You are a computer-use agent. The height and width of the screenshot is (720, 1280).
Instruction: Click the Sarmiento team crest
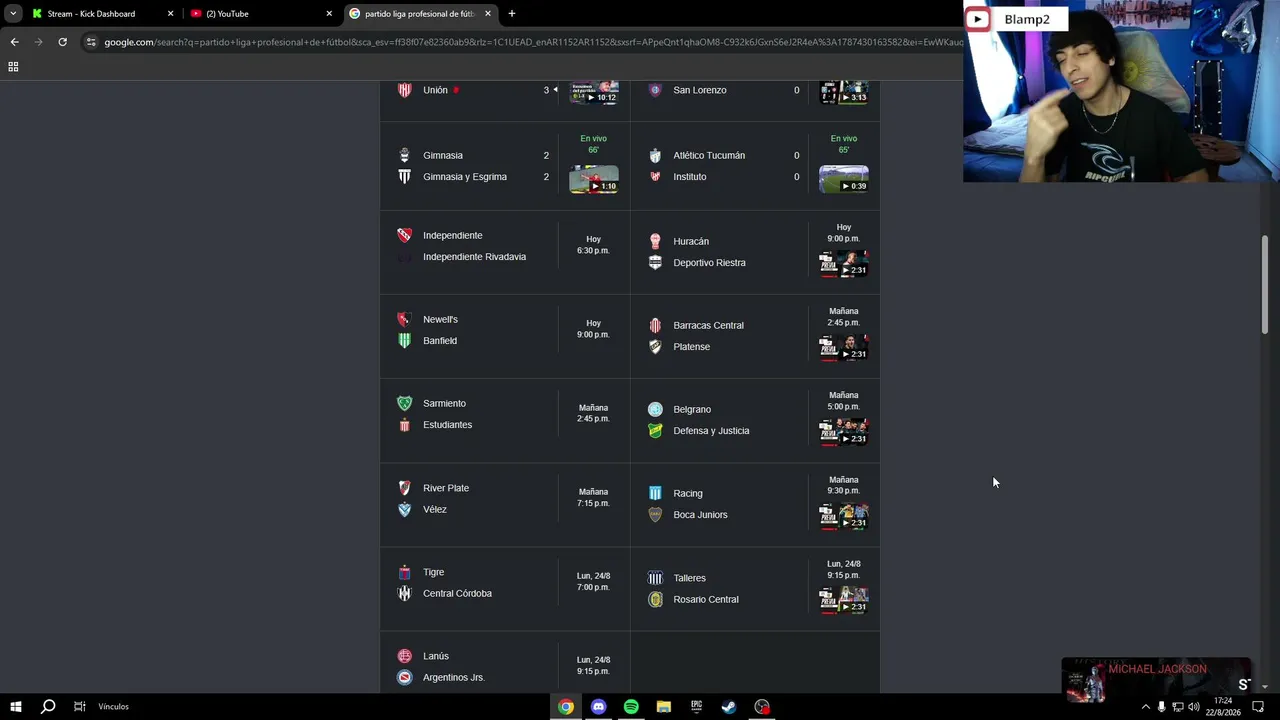404,404
